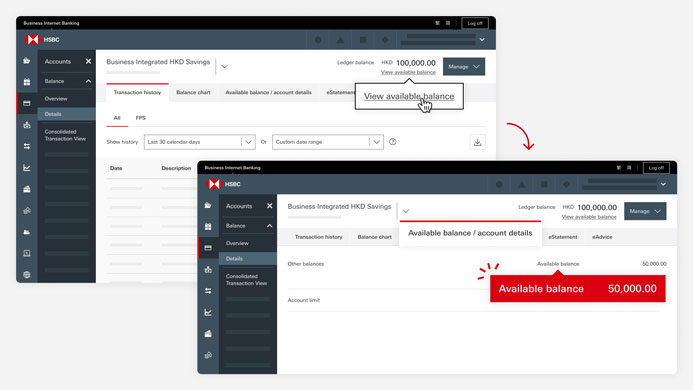Select the FPS sub-tab
Image resolution: width=693 pixels, height=390 pixels.
[x=141, y=118]
